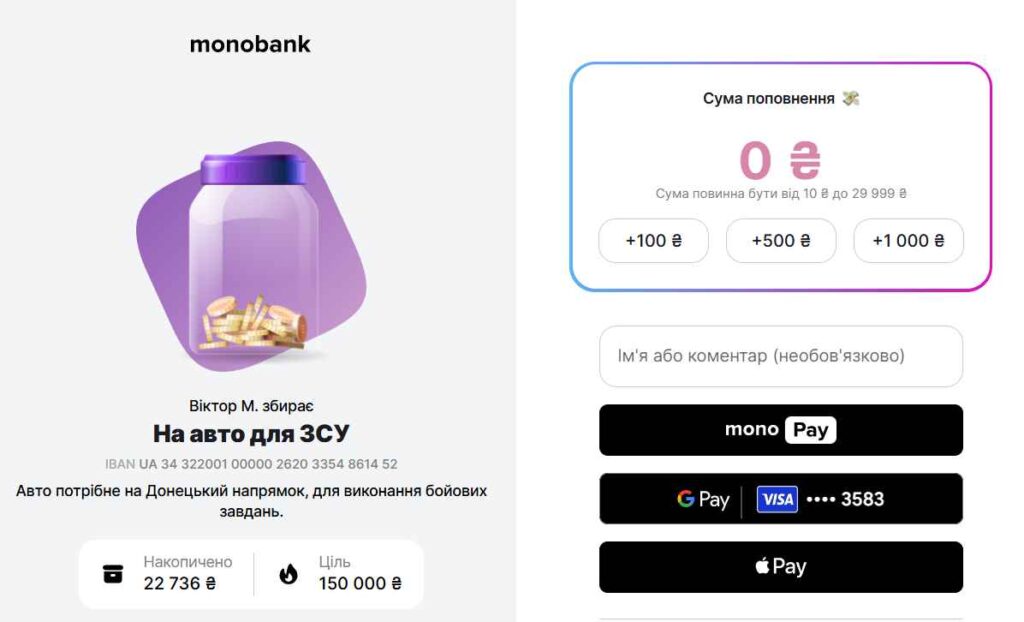Click the Google G logo

[686, 499]
